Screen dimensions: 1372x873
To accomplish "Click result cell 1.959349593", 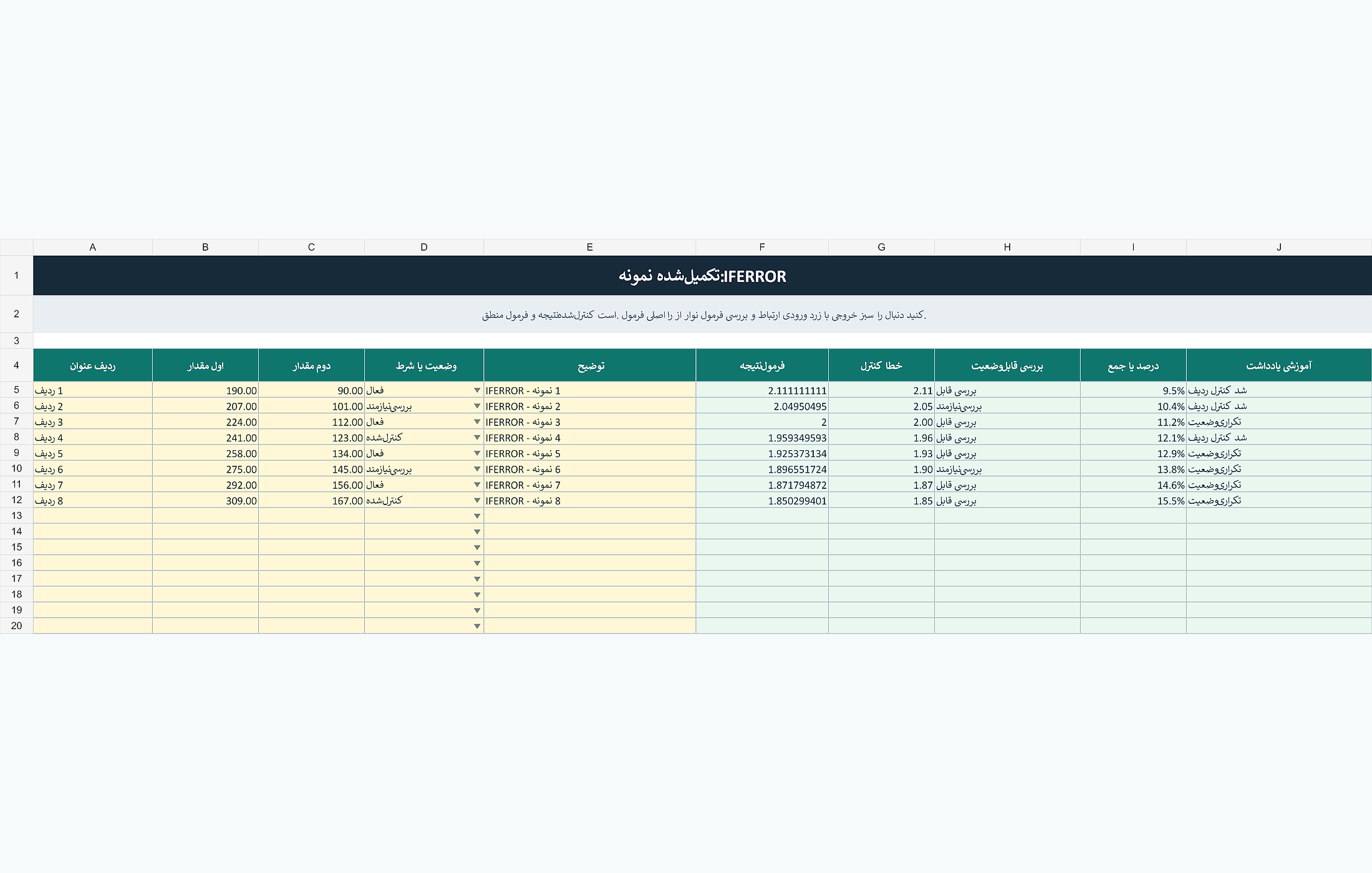I will (762, 438).
